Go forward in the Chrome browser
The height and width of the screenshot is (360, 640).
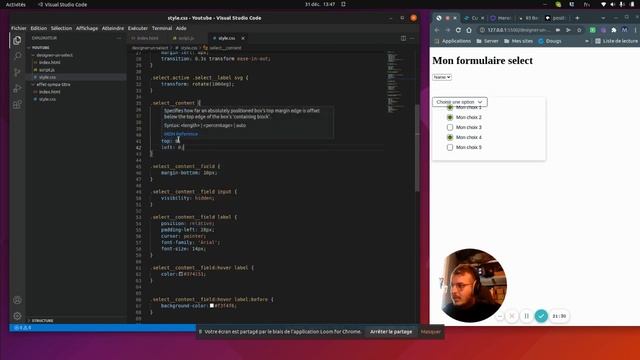point(447,30)
